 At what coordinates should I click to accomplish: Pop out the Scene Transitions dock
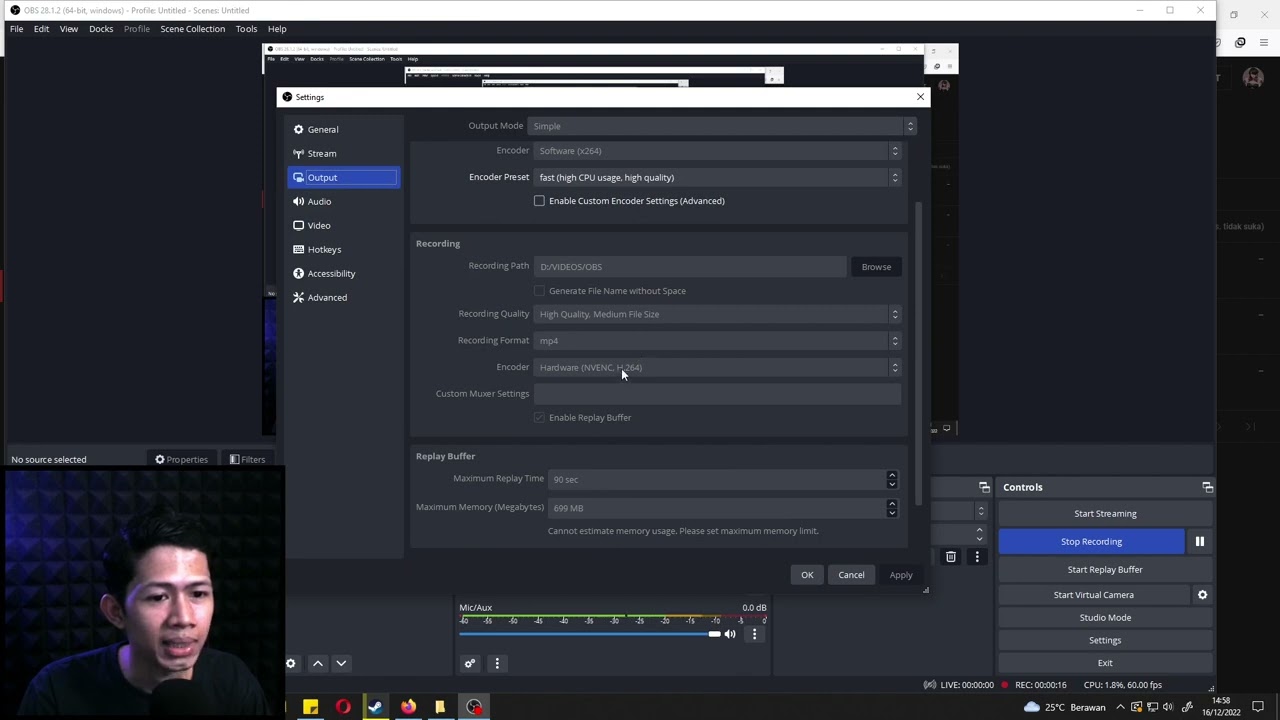click(x=984, y=487)
